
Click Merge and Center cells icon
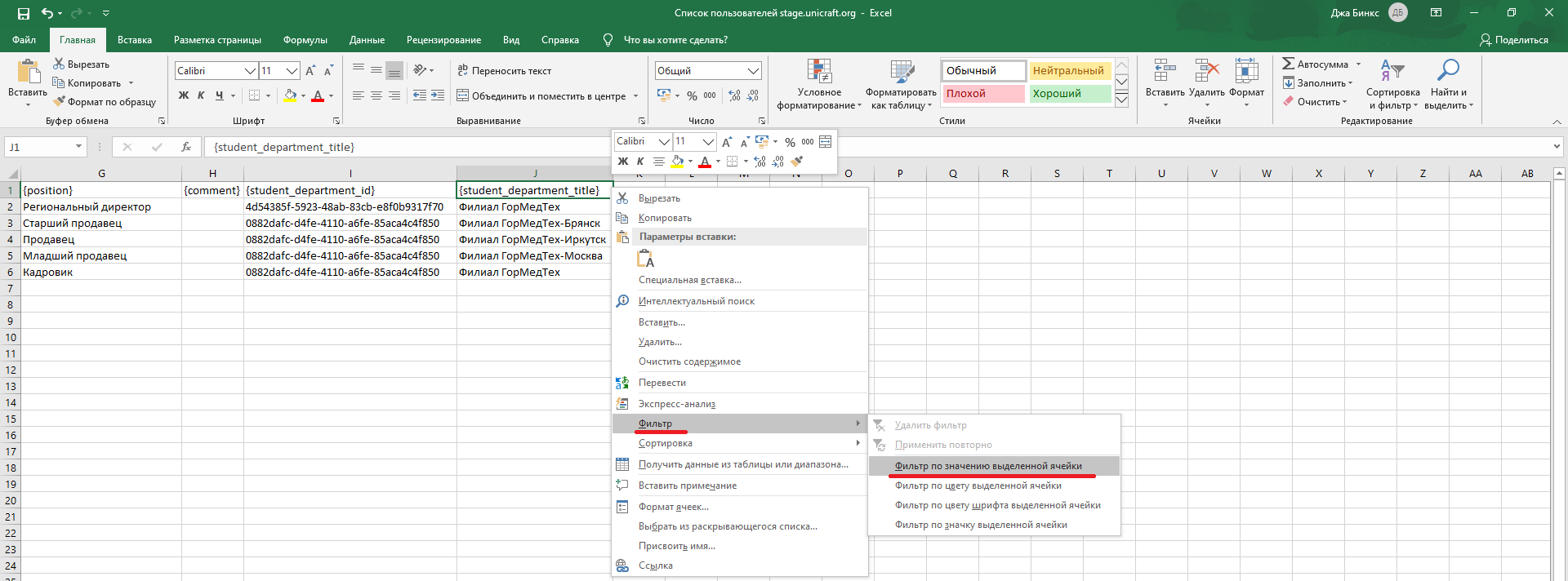pos(462,95)
